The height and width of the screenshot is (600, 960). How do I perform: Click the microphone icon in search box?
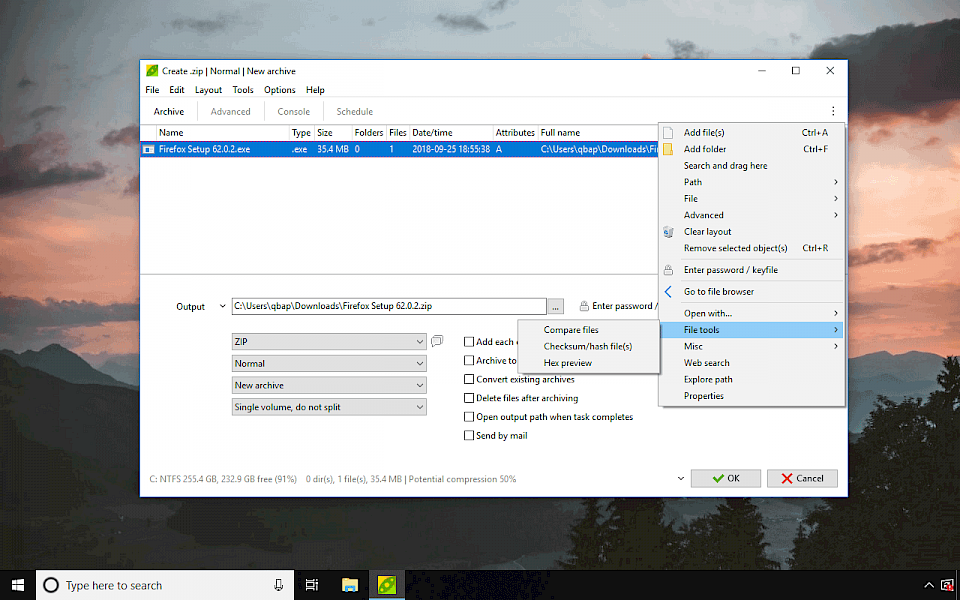279,585
